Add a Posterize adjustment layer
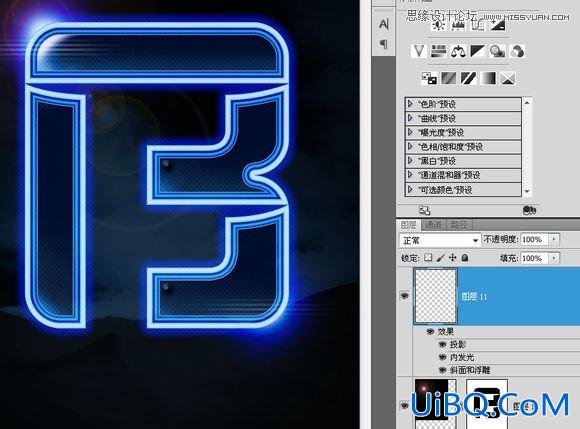 tap(449, 78)
